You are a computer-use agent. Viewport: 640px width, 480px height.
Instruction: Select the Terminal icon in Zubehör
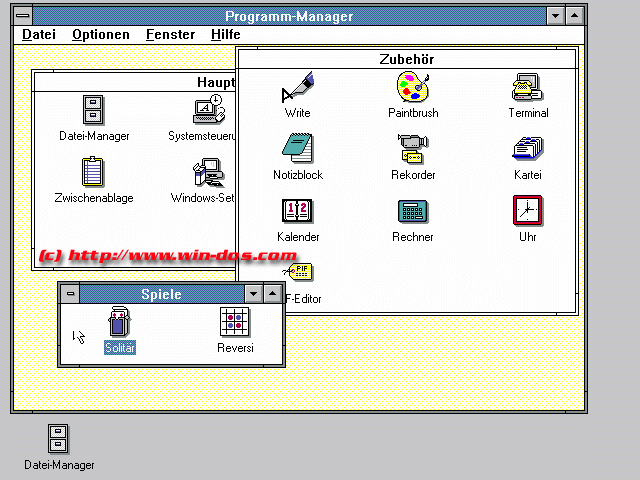pyautogui.click(x=527, y=88)
